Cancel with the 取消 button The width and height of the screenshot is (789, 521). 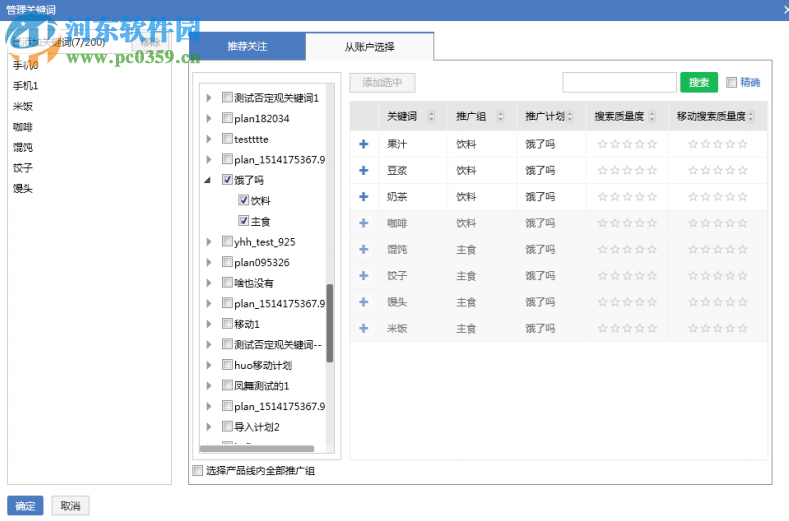pyautogui.click(x=70, y=505)
